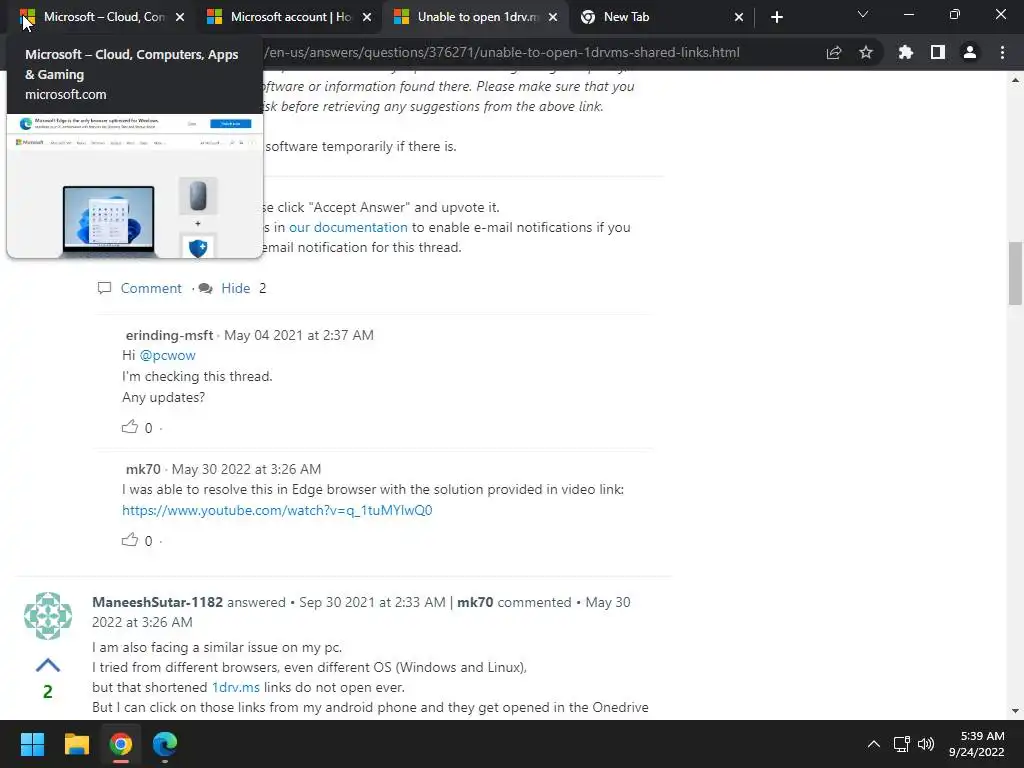The image size is (1024, 768).
Task: Click the Comment link
Action: (x=151, y=288)
